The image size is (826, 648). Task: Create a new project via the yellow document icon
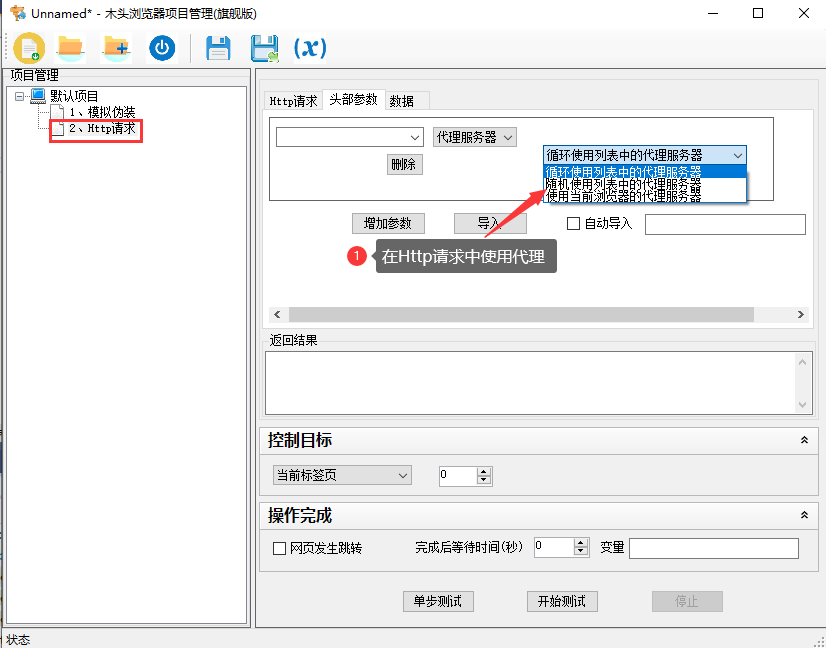pos(27,47)
